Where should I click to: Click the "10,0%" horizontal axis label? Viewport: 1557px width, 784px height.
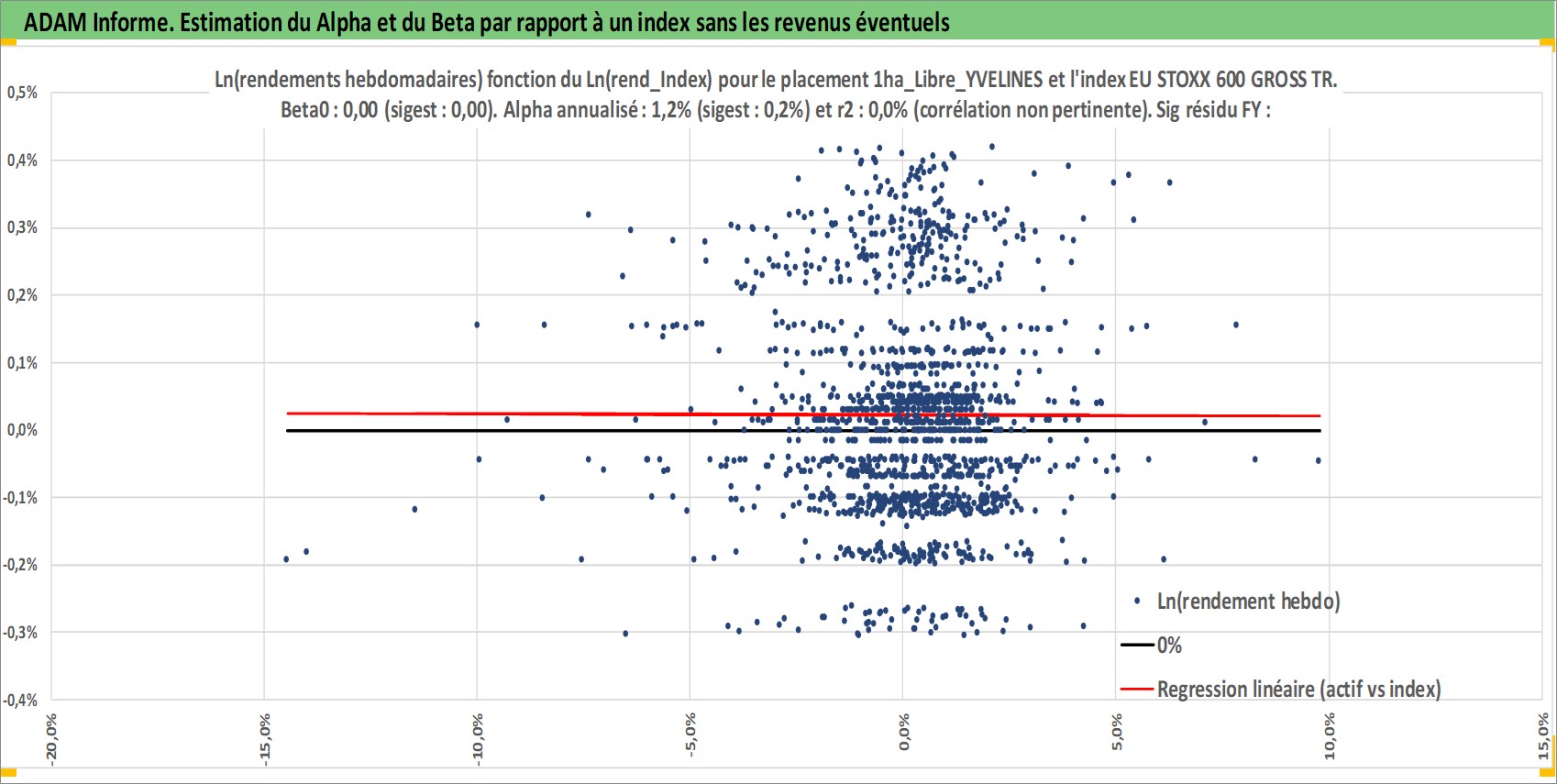click(x=1330, y=735)
